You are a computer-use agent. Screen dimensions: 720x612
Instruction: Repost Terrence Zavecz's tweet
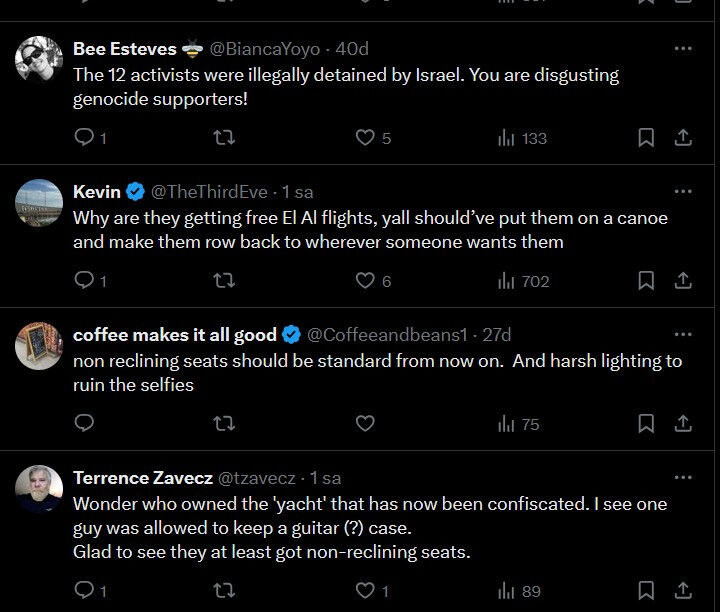(225, 591)
